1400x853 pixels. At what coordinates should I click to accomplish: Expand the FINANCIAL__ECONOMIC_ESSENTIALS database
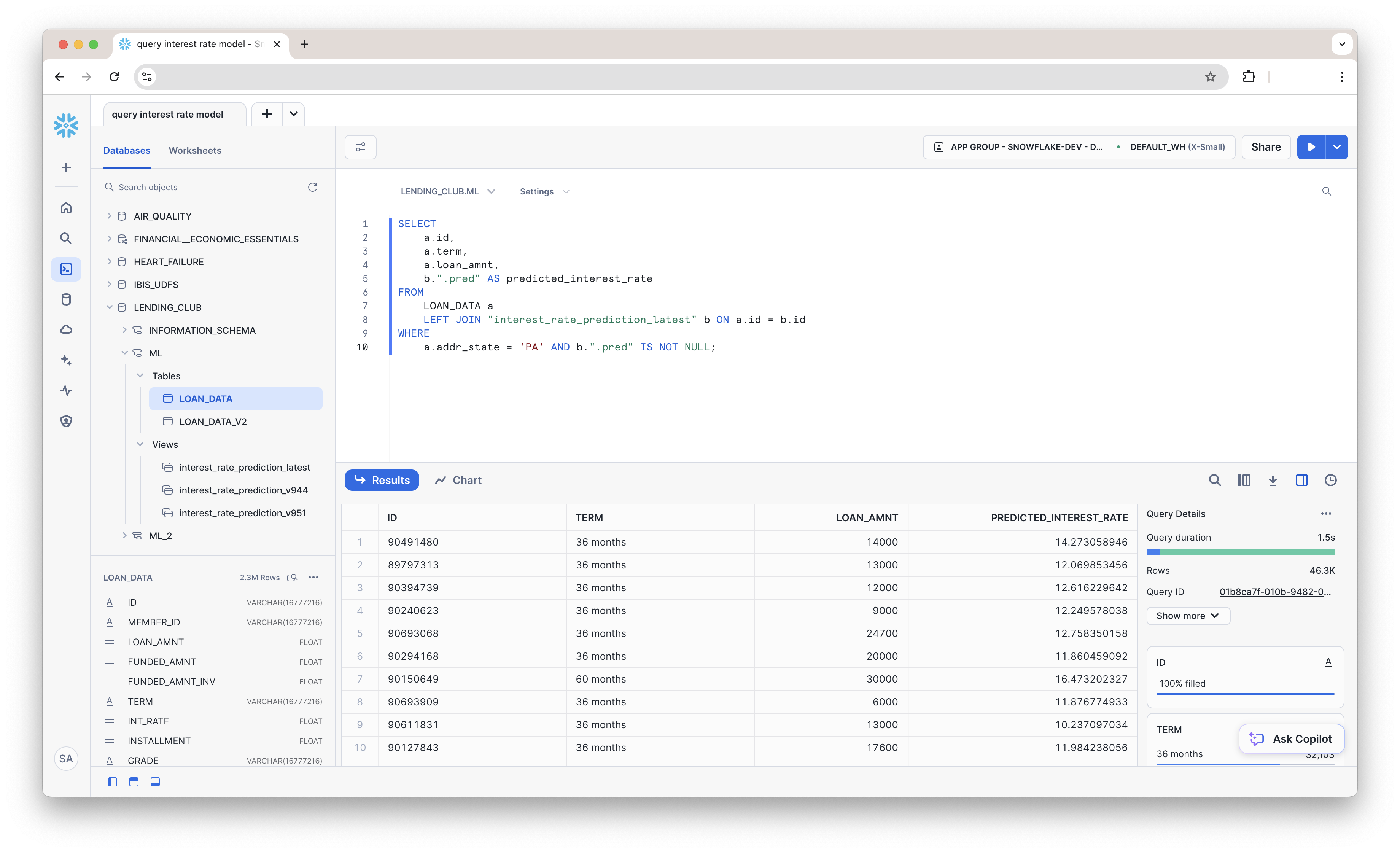click(109, 239)
